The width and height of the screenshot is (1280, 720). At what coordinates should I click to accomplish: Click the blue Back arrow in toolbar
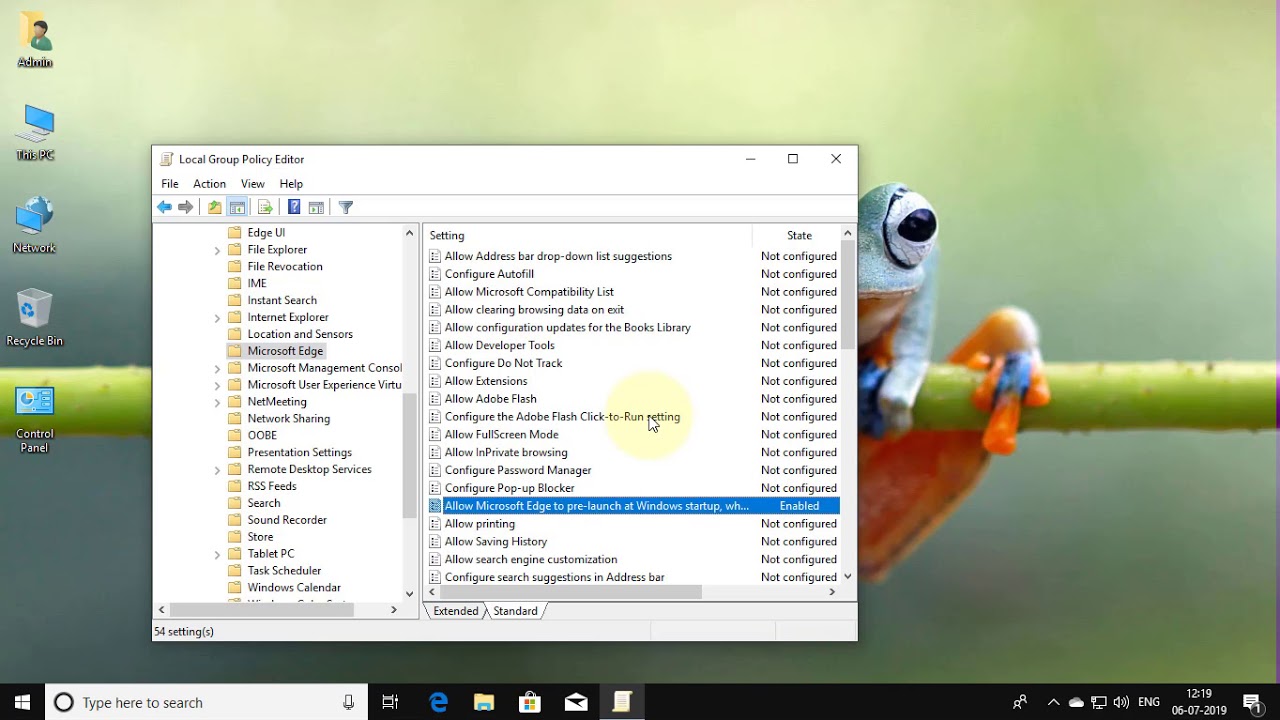click(x=164, y=207)
